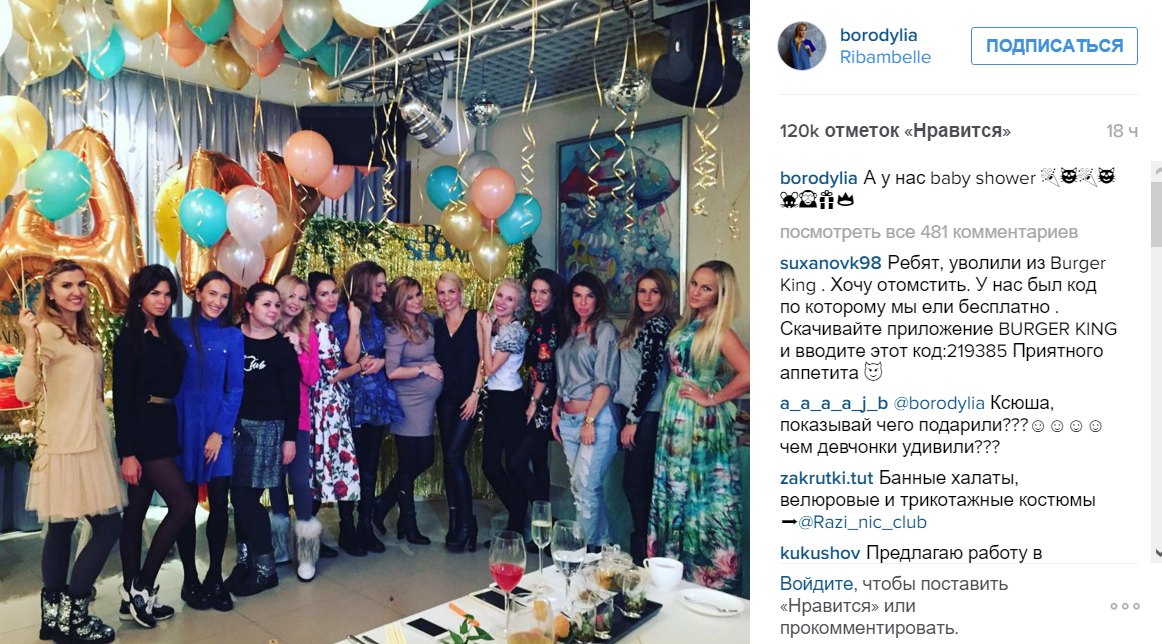Open the borodylia profile avatar
The height and width of the screenshot is (644, 1162).
click(x=802, y=46)
